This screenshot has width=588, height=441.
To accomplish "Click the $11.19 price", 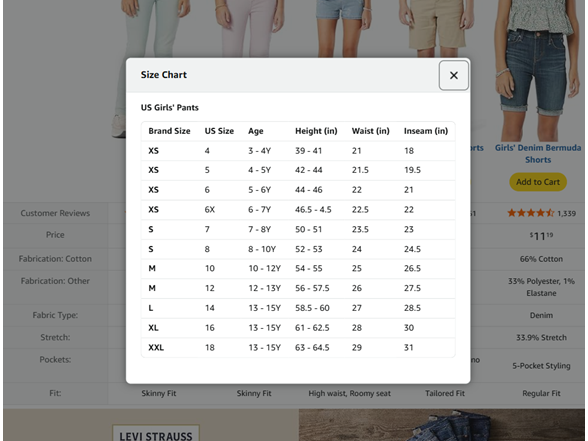I will [x=541, y=236].
